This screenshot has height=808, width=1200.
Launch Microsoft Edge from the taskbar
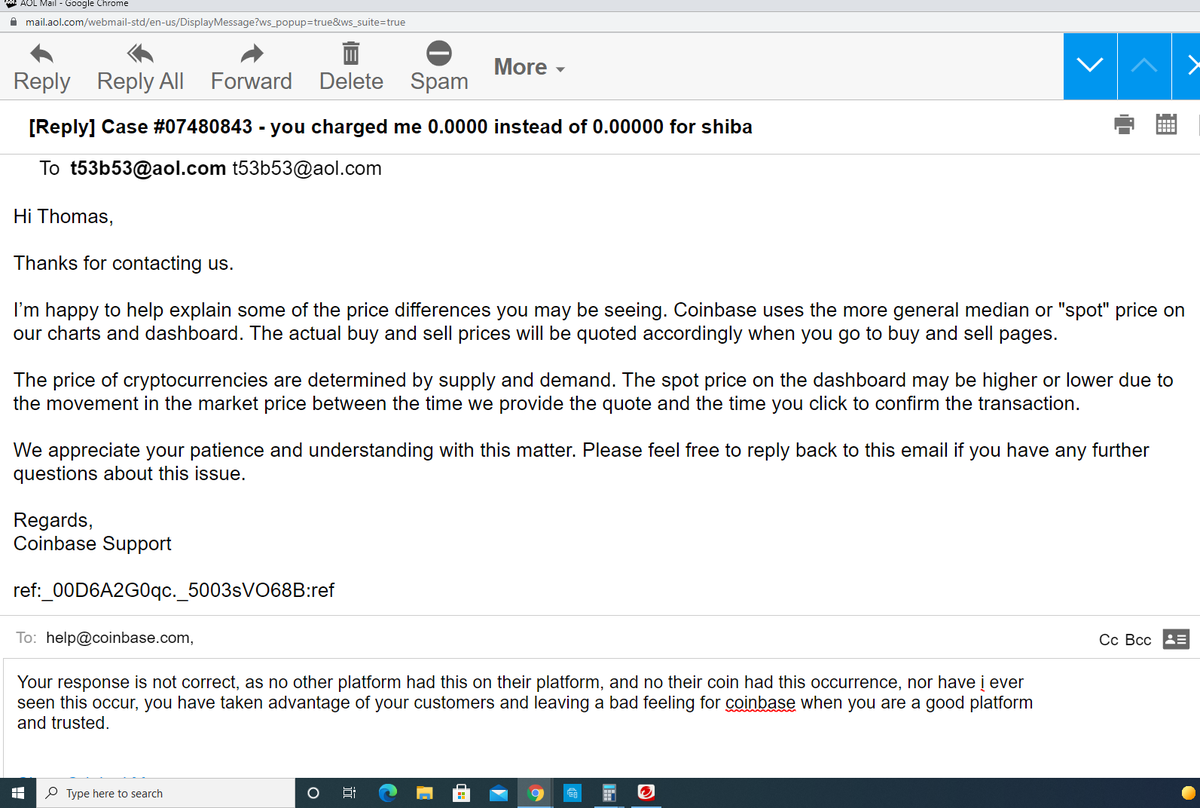(388, 793)
